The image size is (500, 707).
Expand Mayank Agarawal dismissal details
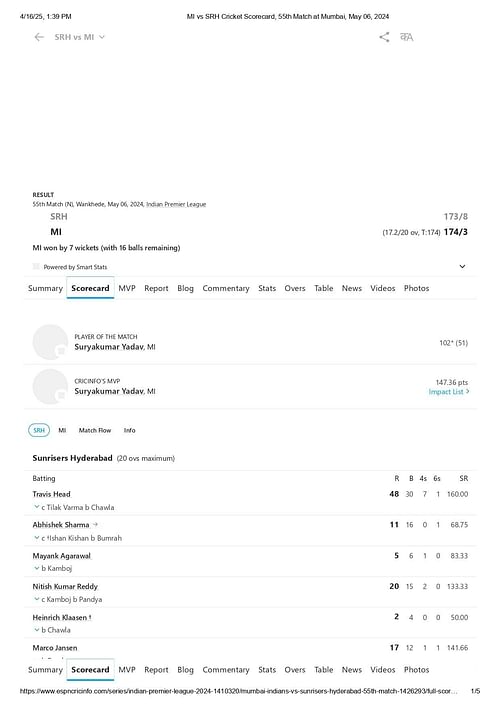(x=37, y=568)
